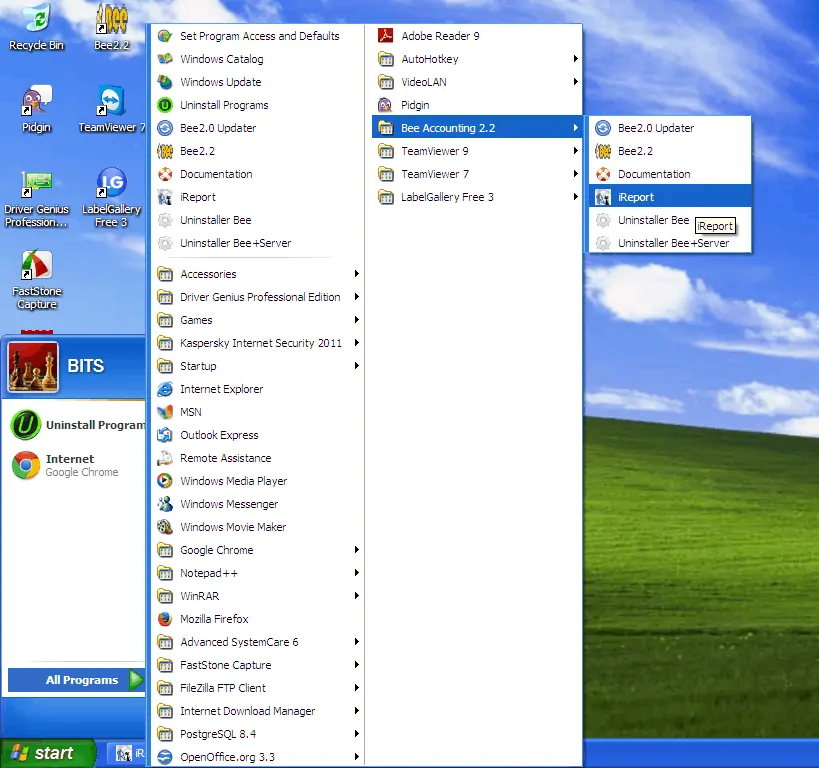
Task: Start Windows Media Player
Action: point(257,481)
